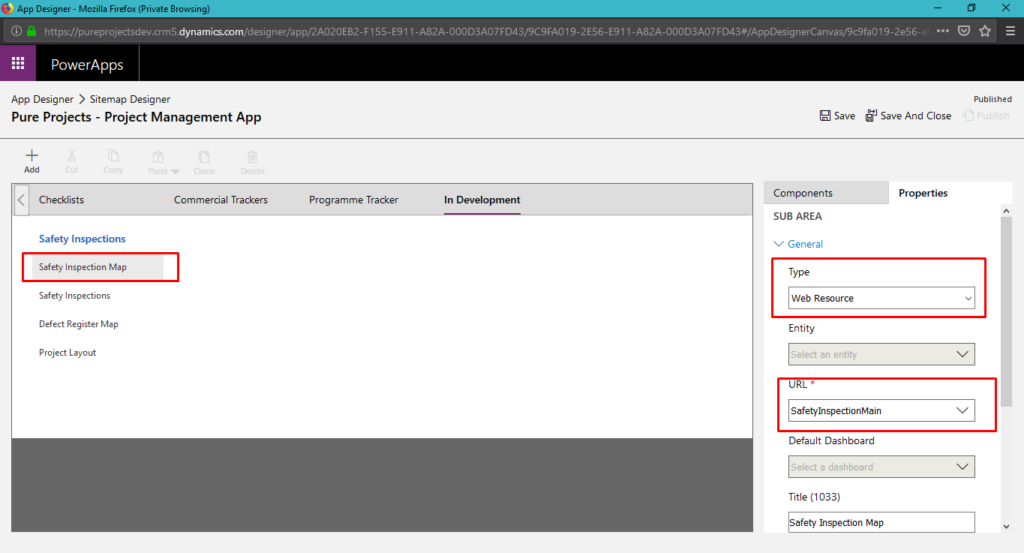Collapse the sitemap area left arrow
The height and width of the screenshot is (553, 1024).
click(21, 200)
